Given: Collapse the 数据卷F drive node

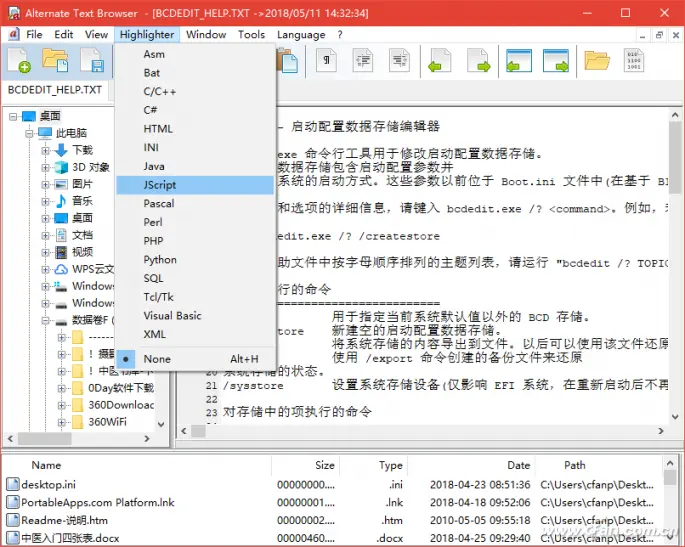Looking at the screenshot, I should [45, 321].
